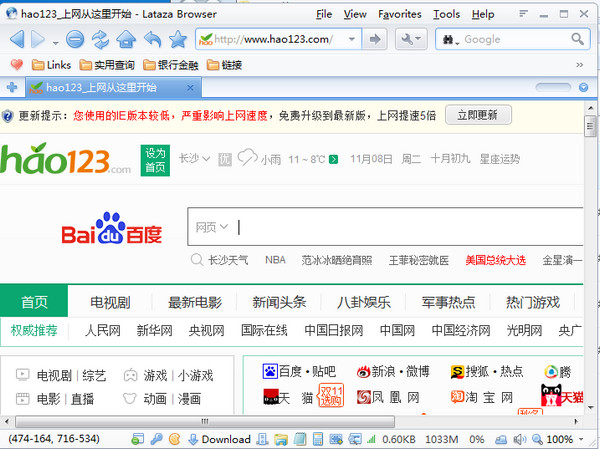
Task: Toggle the speaker mute icon in status bar
Action: (519, 439)
